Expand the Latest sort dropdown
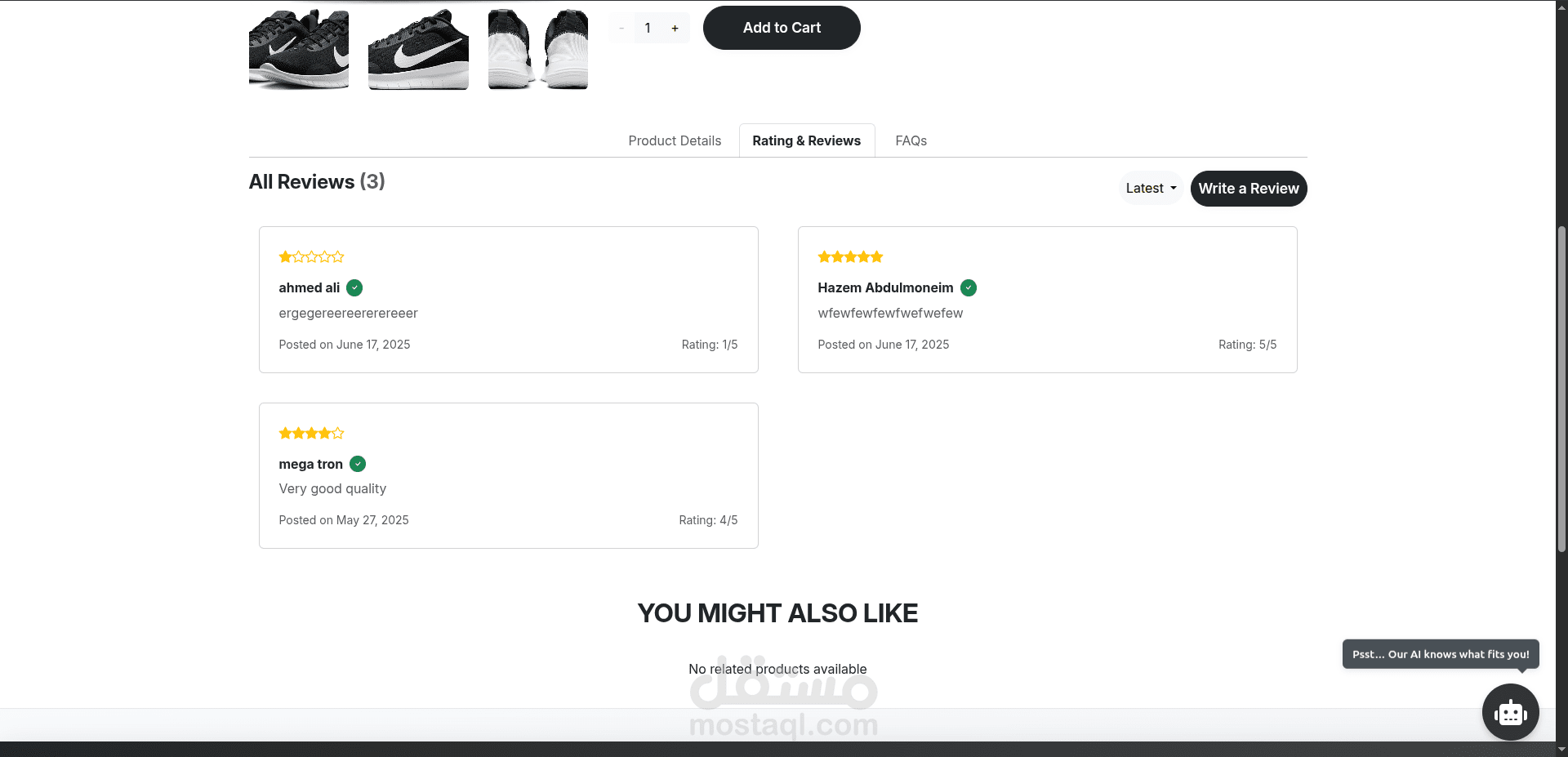 pyautogui.click(x=1150, y=189)
